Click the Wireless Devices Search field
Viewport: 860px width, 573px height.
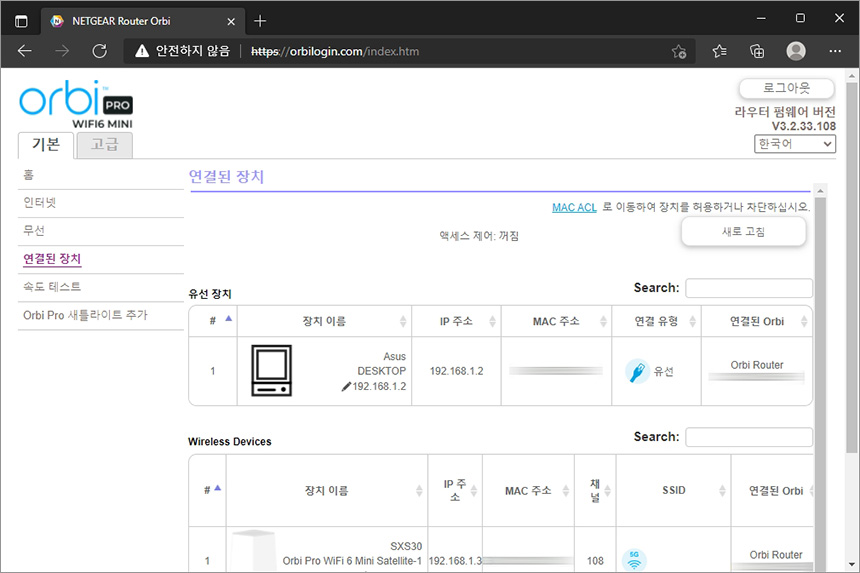click(x=749, y=437)
